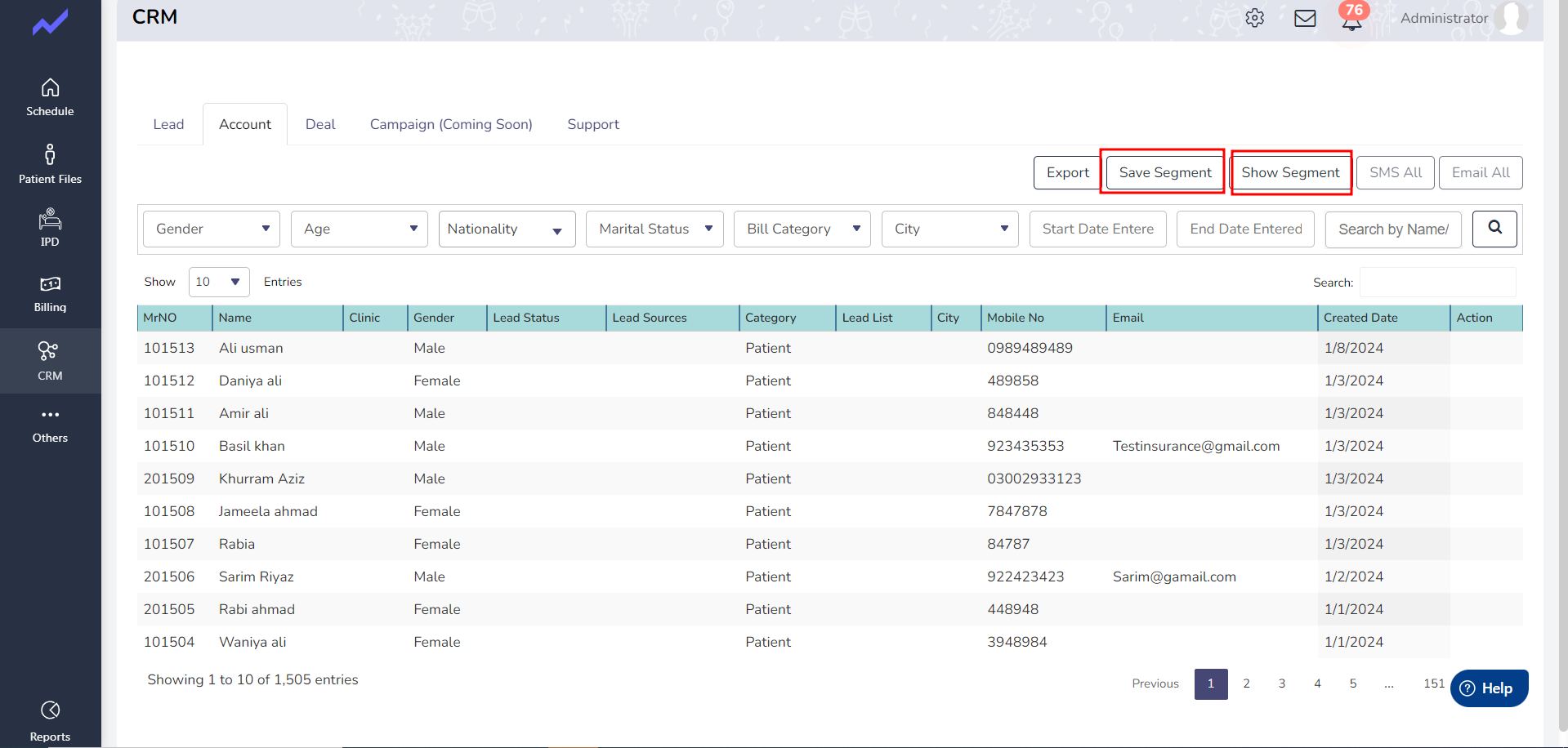Sort by Lead Sources column header
The height and width of the screenshot is (748, 1568).
coord(672,318)
